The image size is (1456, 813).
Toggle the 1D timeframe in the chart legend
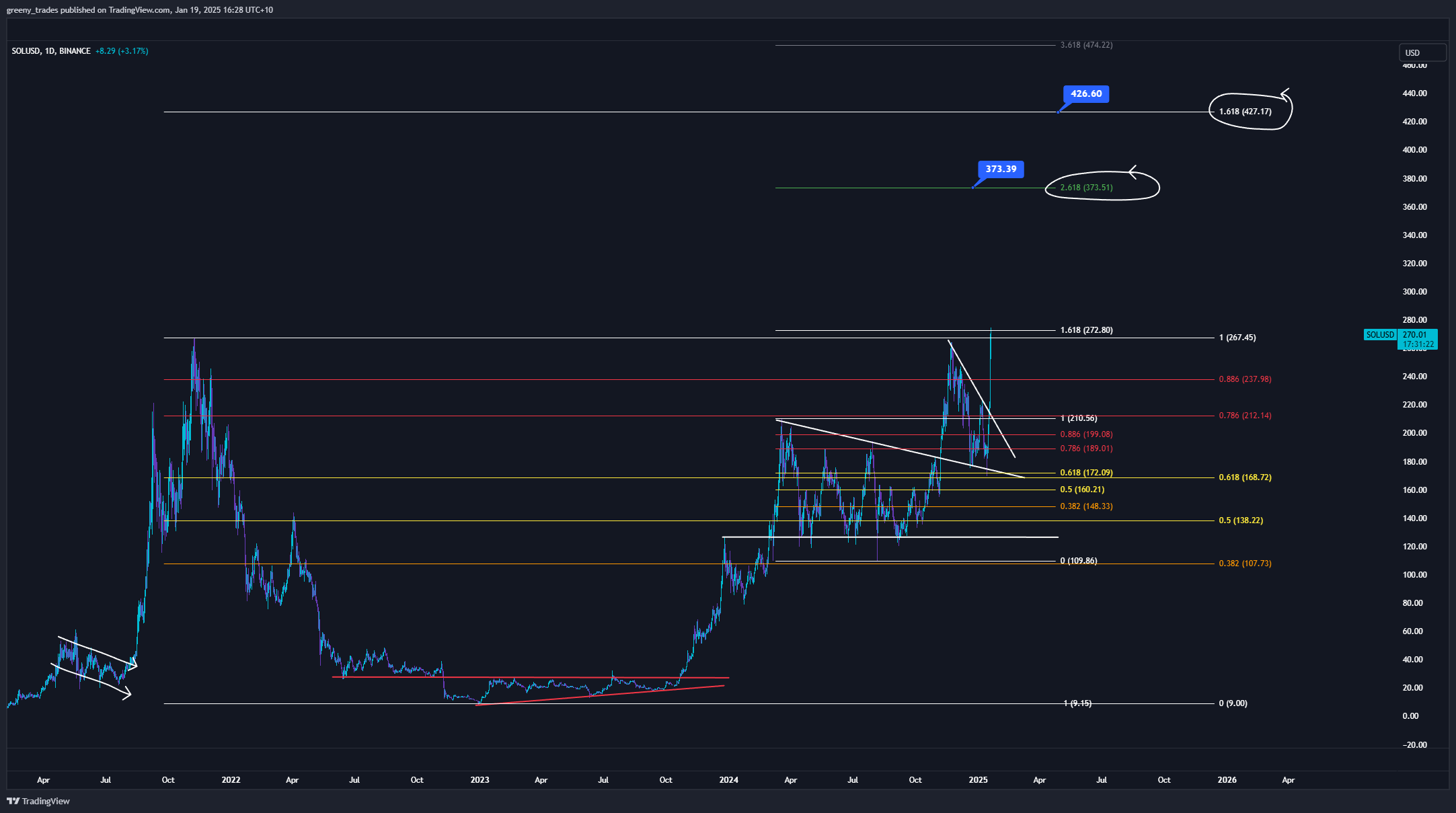(49, 51)
